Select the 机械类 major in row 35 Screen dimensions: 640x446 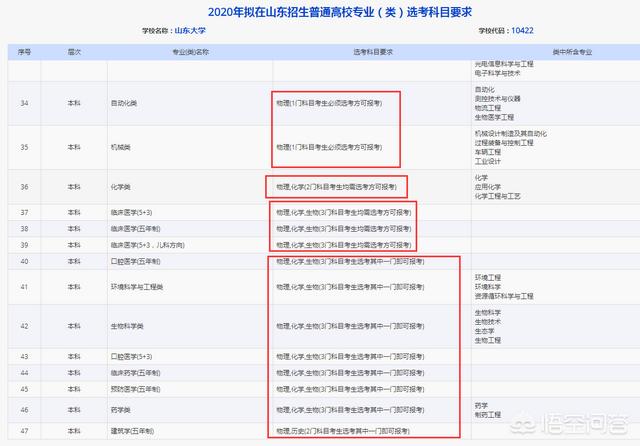click(121, 146)
